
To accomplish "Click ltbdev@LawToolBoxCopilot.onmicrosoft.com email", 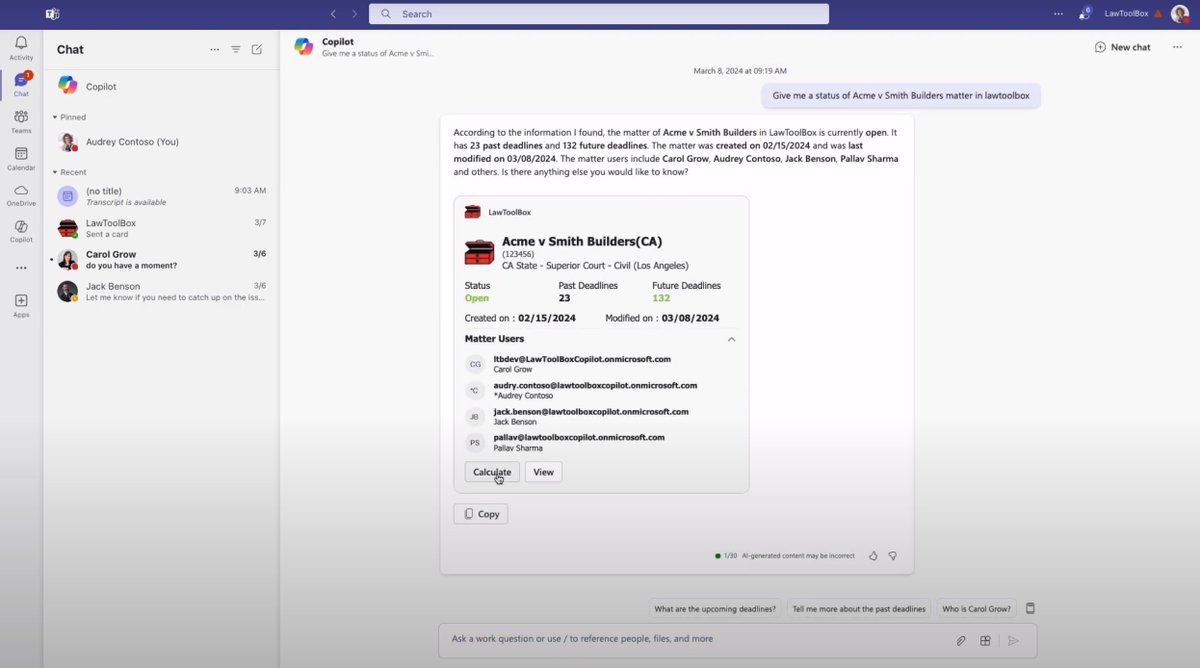I will (582, 359).
